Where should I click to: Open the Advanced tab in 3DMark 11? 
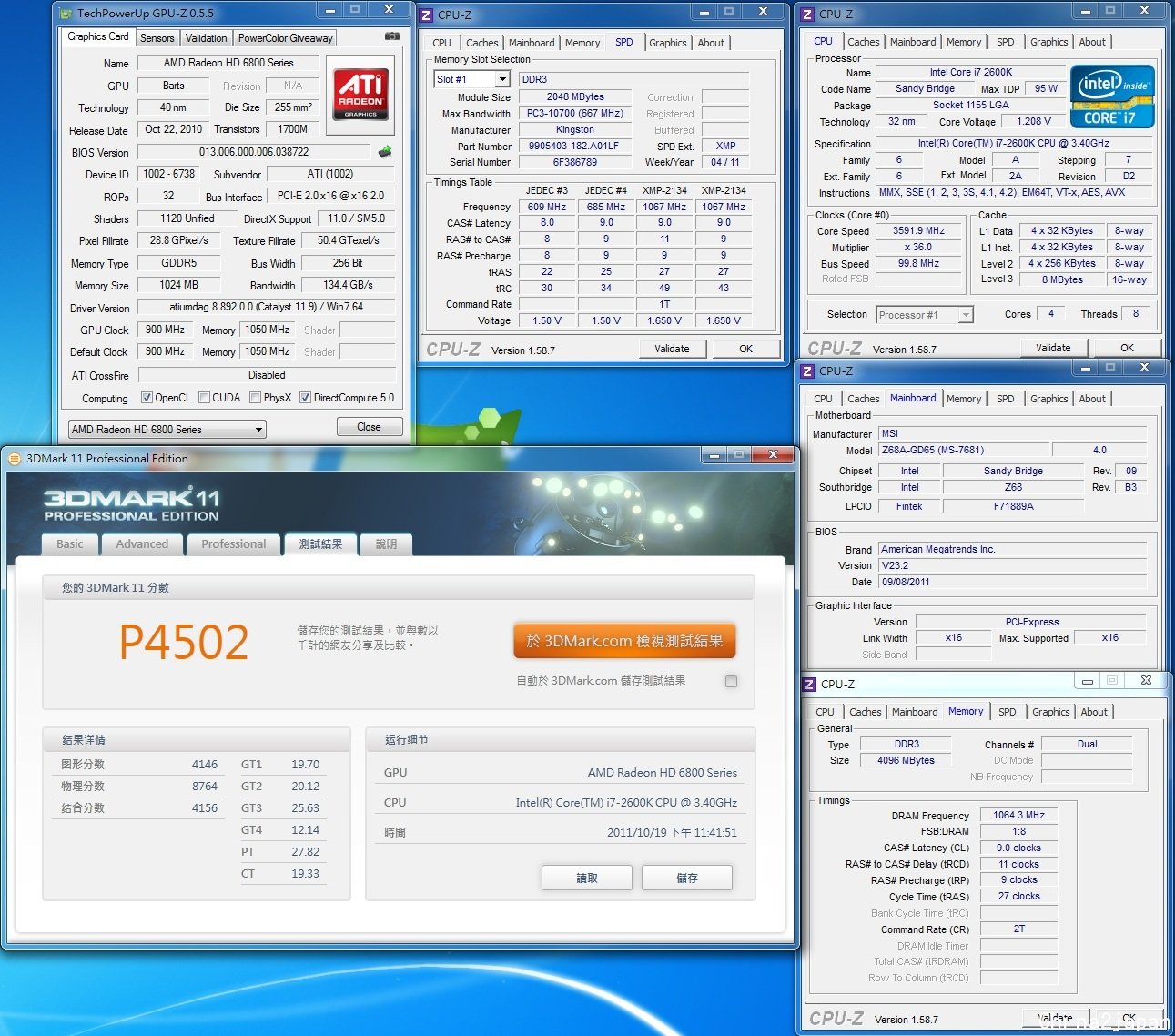[142, 544]
